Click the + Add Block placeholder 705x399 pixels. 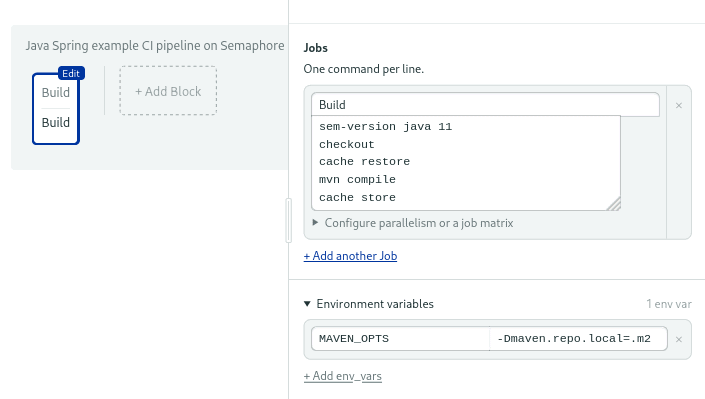coord(168,91)
